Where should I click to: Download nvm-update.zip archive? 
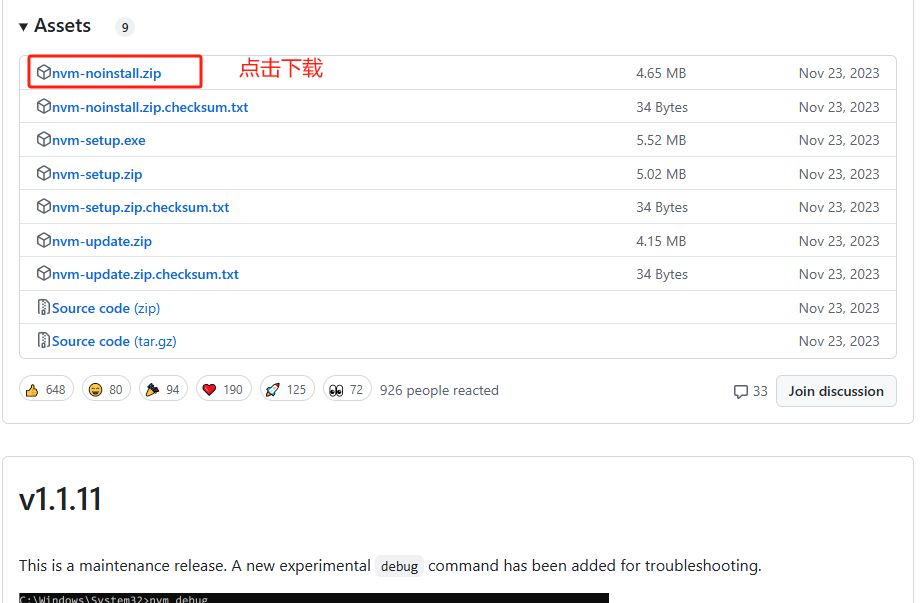pos(102,241)
